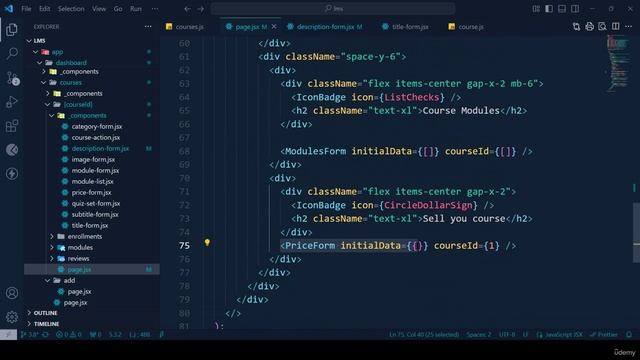Screen dimensions: 640x360
Task: Open the Source Control view
Action: [12, 78]
